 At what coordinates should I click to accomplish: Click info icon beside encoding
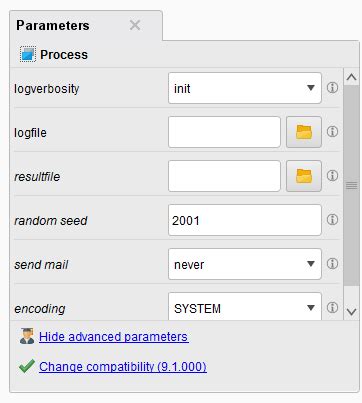tap(332, 308)
